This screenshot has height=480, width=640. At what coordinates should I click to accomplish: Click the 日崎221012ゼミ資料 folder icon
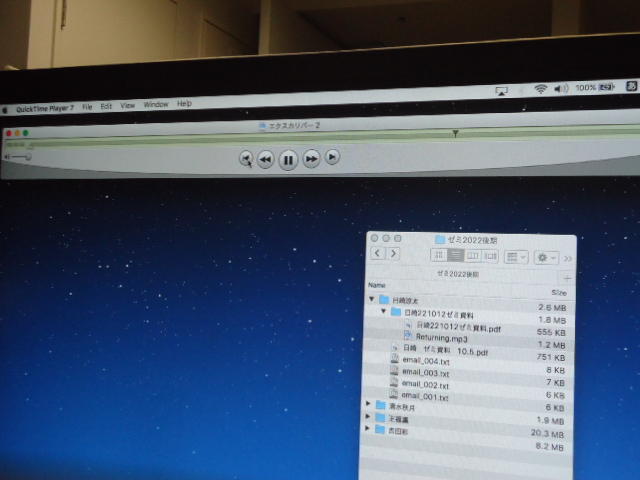396,312
